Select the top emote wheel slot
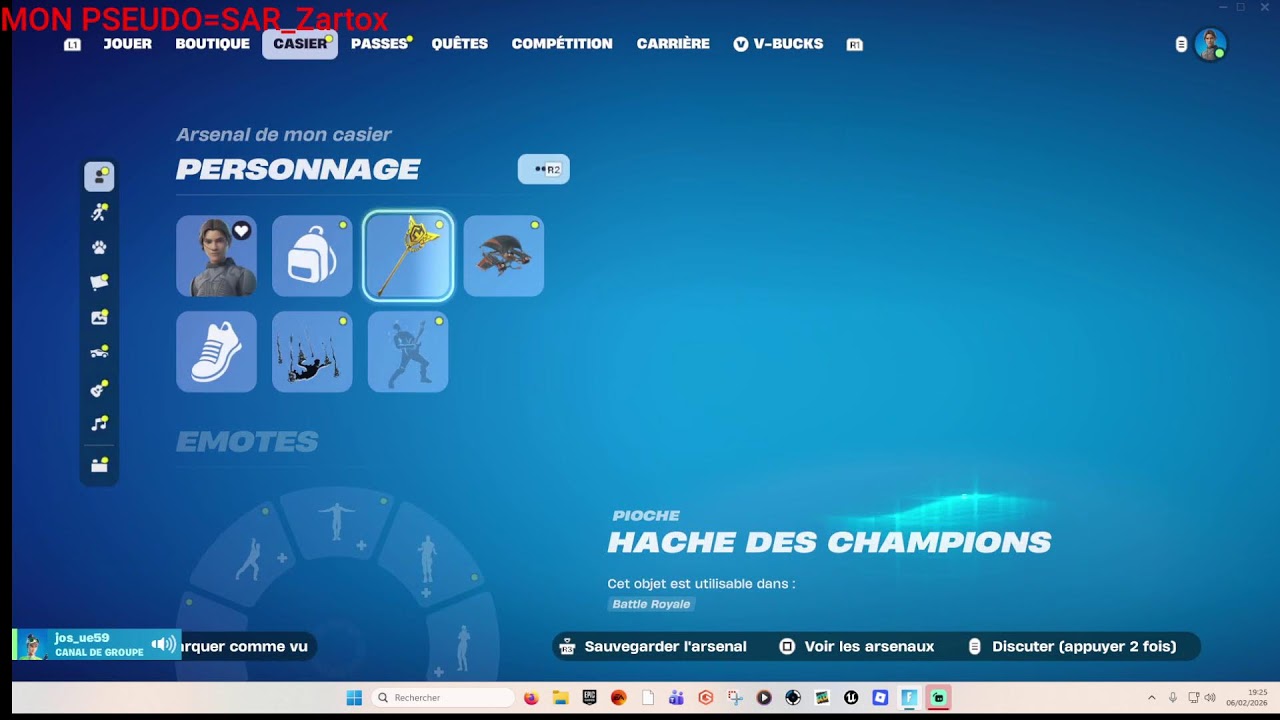 [336, 524]
